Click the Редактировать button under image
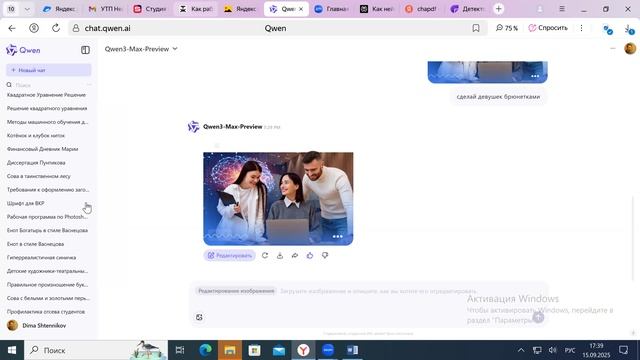This screenshot has height=360, width=640. (x=230, y=256)
